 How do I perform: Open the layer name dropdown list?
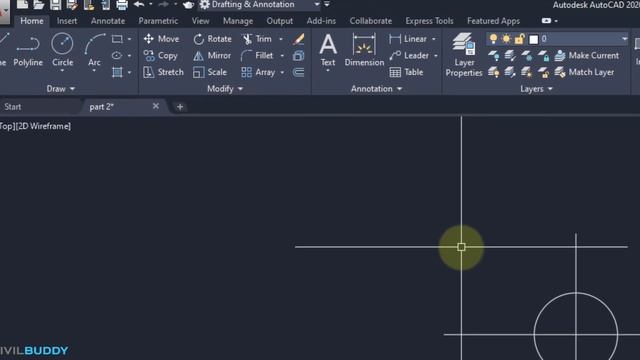coord(624,39)
